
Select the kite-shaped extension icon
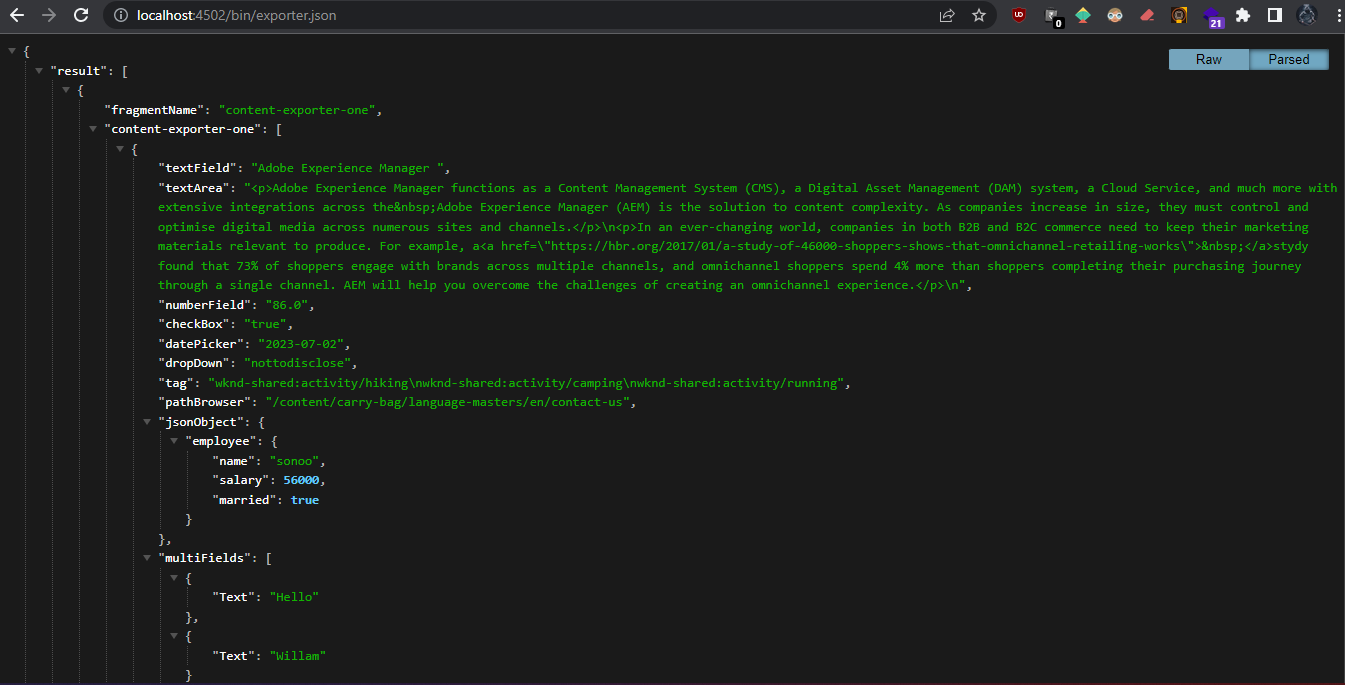pyautogui.click(x=1083, y=15)
